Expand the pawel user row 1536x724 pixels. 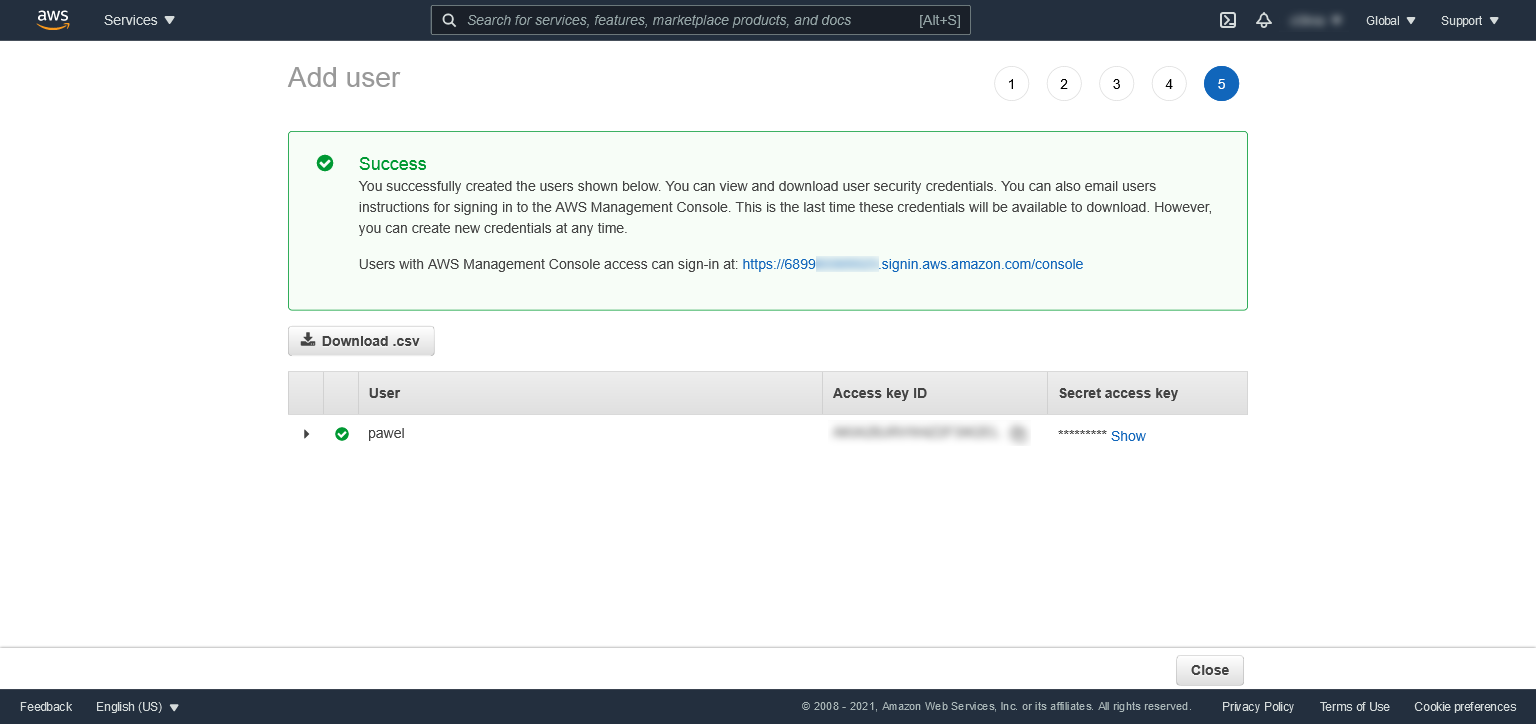click(x=306, y=434)
